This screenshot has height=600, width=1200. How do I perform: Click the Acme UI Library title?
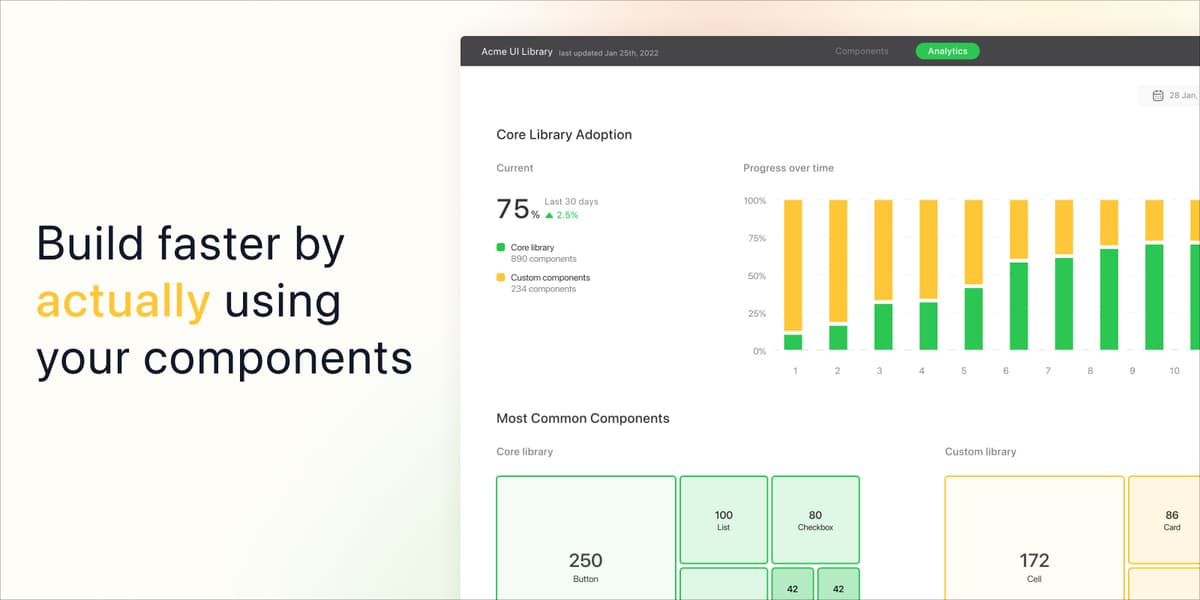pyautogui.click(x=515, y=51)
